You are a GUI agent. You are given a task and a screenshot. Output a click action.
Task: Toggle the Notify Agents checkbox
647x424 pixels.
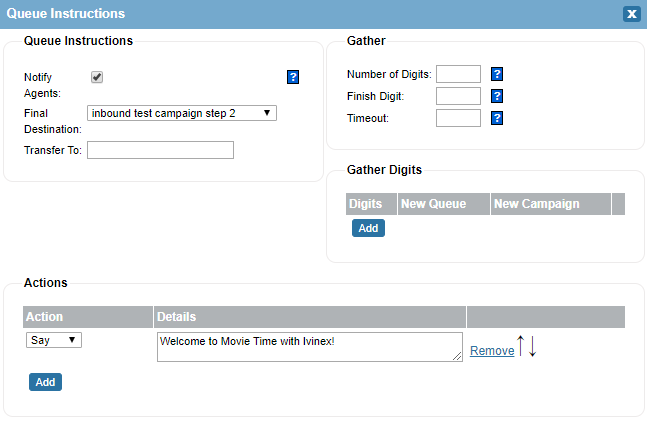[97, 77]
